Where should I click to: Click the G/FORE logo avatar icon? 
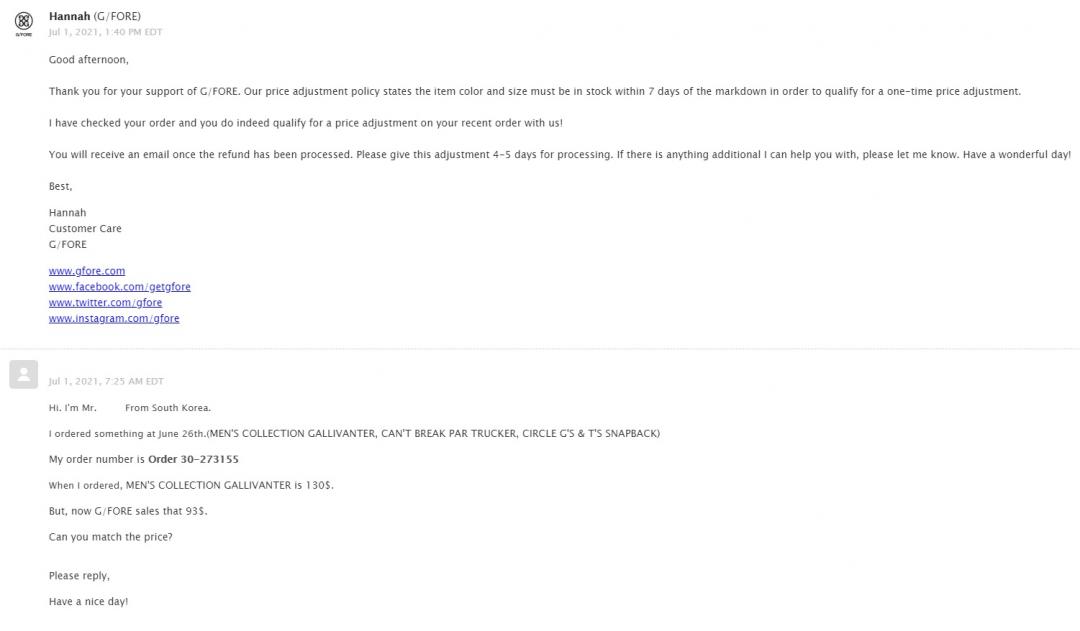pos(23,23)
